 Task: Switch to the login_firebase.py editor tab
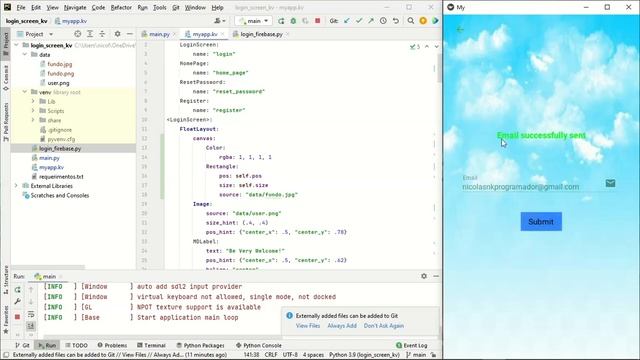(262, 34)
